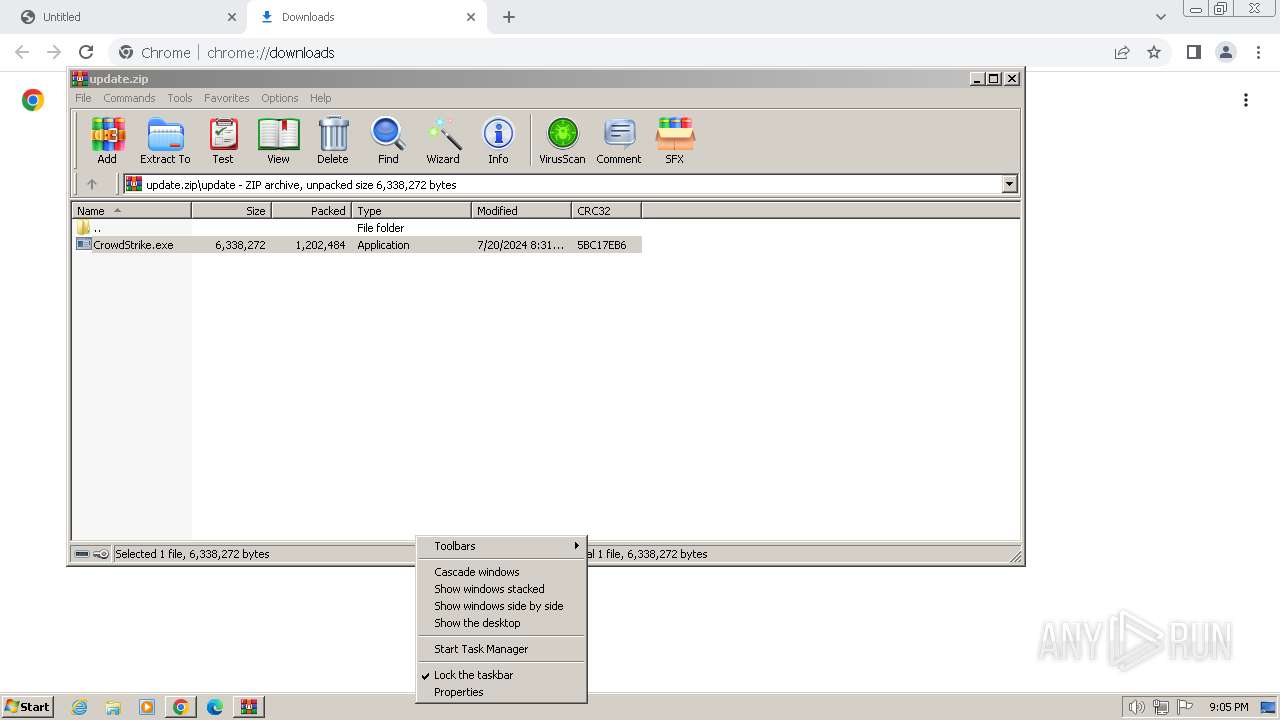
Task: Open the Find magnifier tool
Action: point(388,140)
